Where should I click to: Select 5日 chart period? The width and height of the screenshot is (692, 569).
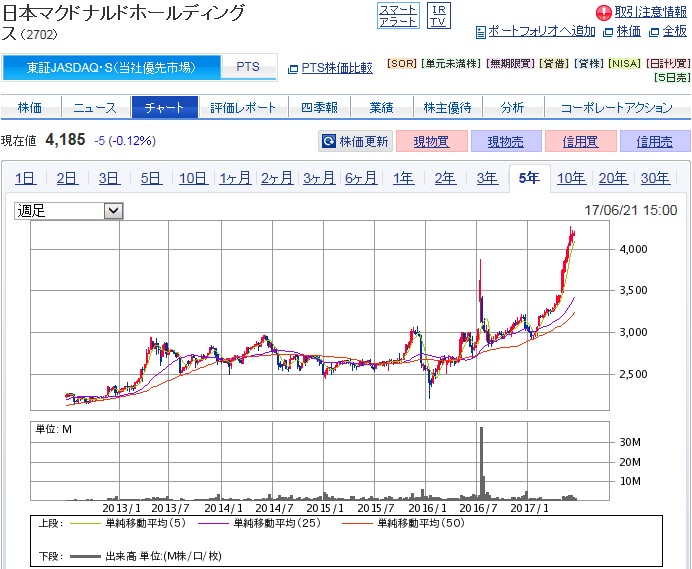tap(151, 178)
